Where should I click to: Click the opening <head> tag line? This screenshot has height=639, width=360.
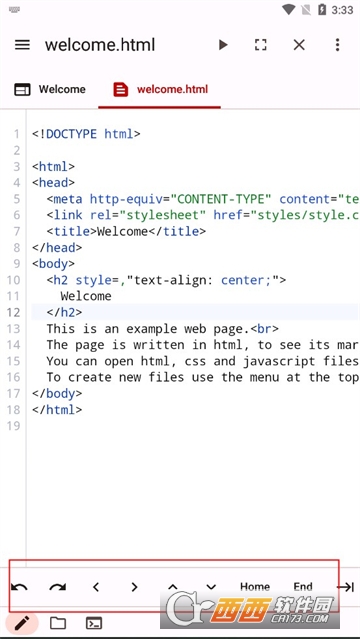53,183
